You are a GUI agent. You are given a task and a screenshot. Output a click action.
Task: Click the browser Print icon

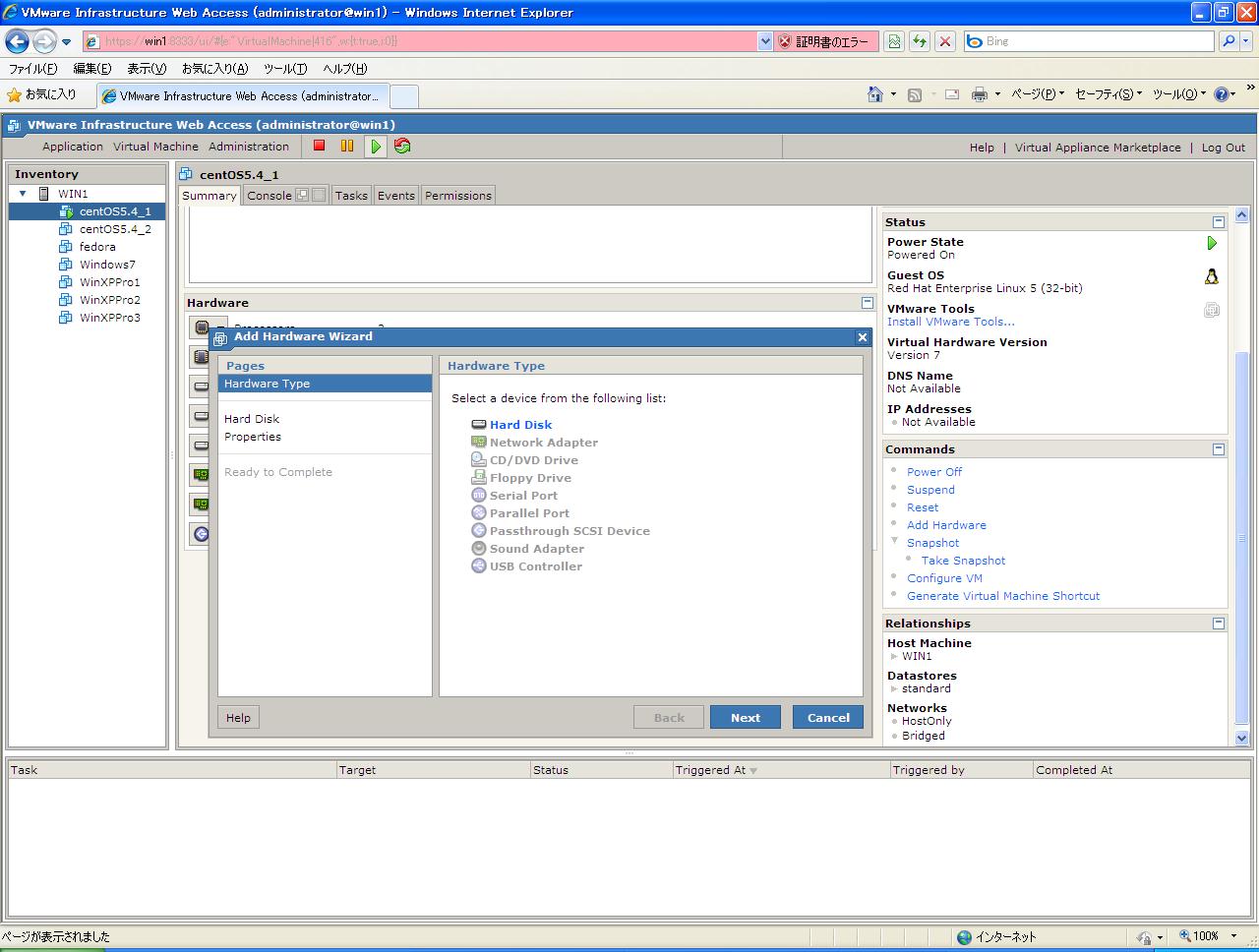979,94
